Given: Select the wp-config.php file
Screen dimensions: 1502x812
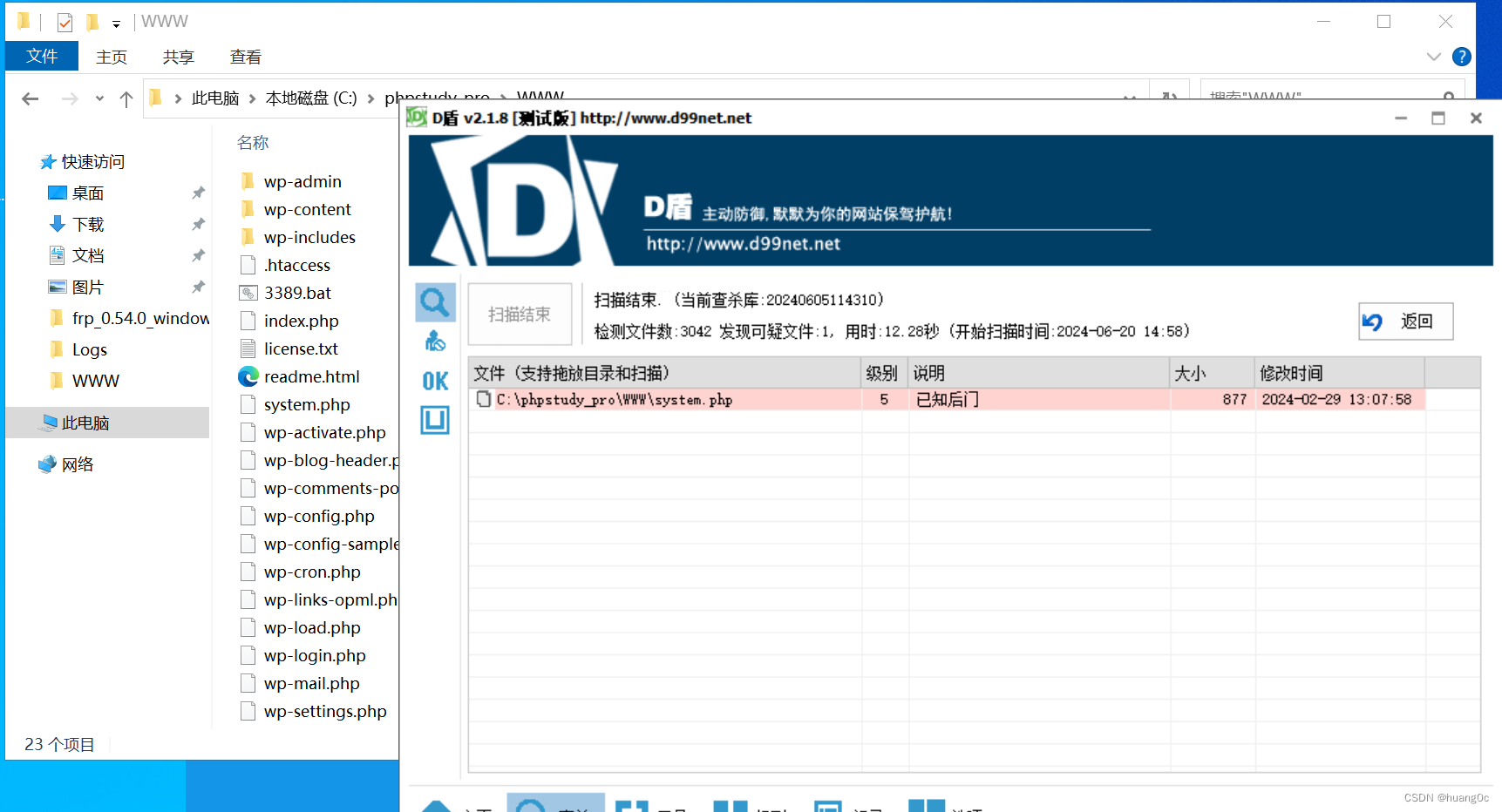Looking at the screenshot, I should 319,516.
